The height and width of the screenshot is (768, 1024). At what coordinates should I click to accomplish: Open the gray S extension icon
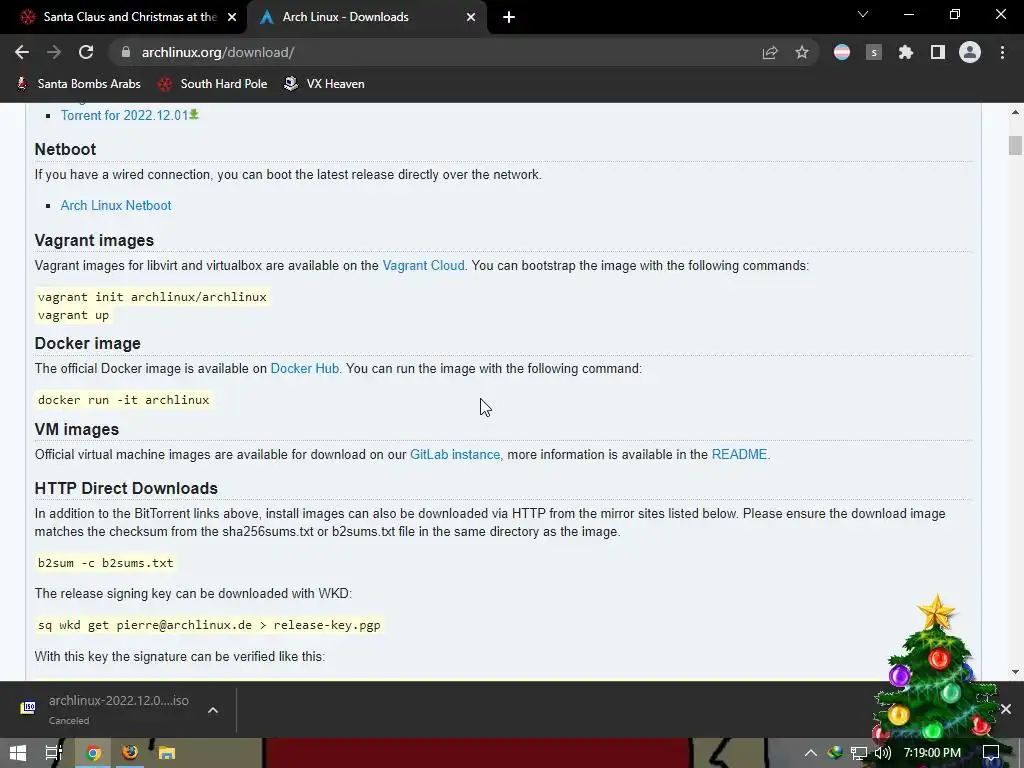point(874,52)
